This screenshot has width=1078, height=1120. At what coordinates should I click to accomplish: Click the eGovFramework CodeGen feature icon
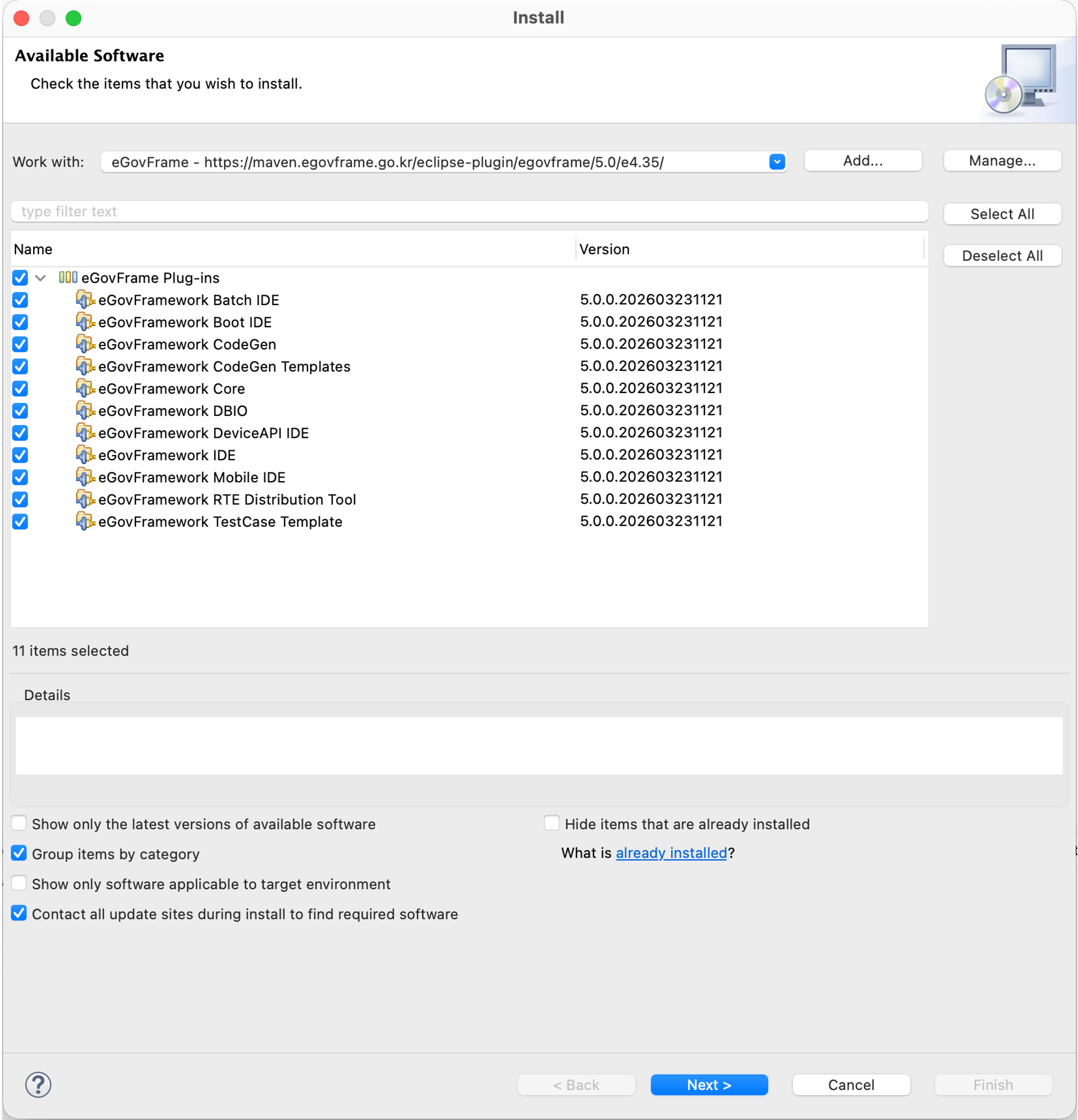pos(85,344)
